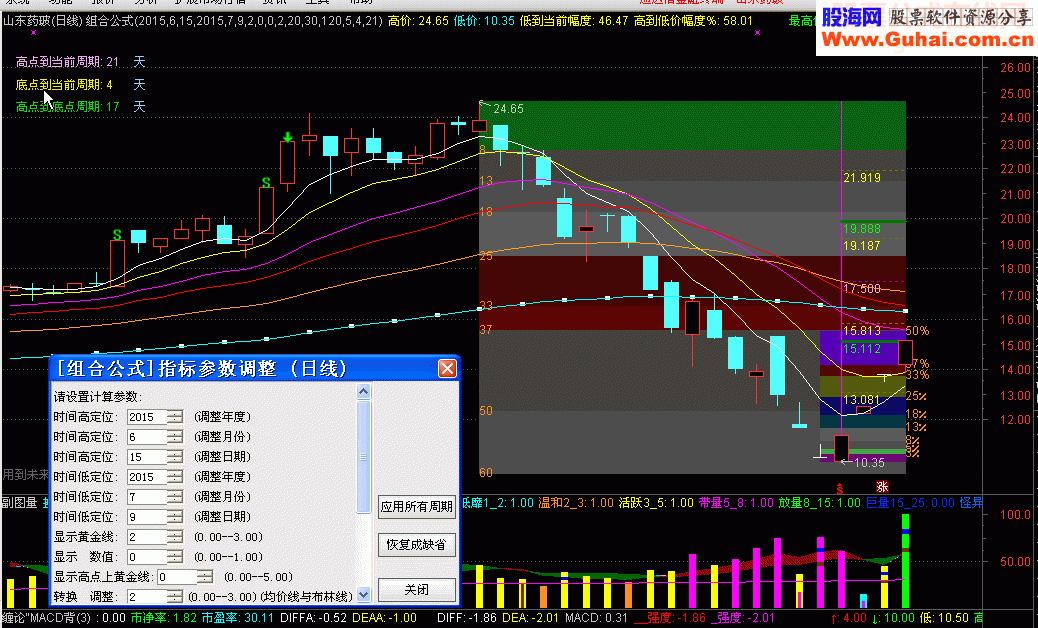The width and height of the screenshot is (1038, 628).
Task: Focus the 显示高点上黄金线 value field
Action: click(x=177, y=577)
